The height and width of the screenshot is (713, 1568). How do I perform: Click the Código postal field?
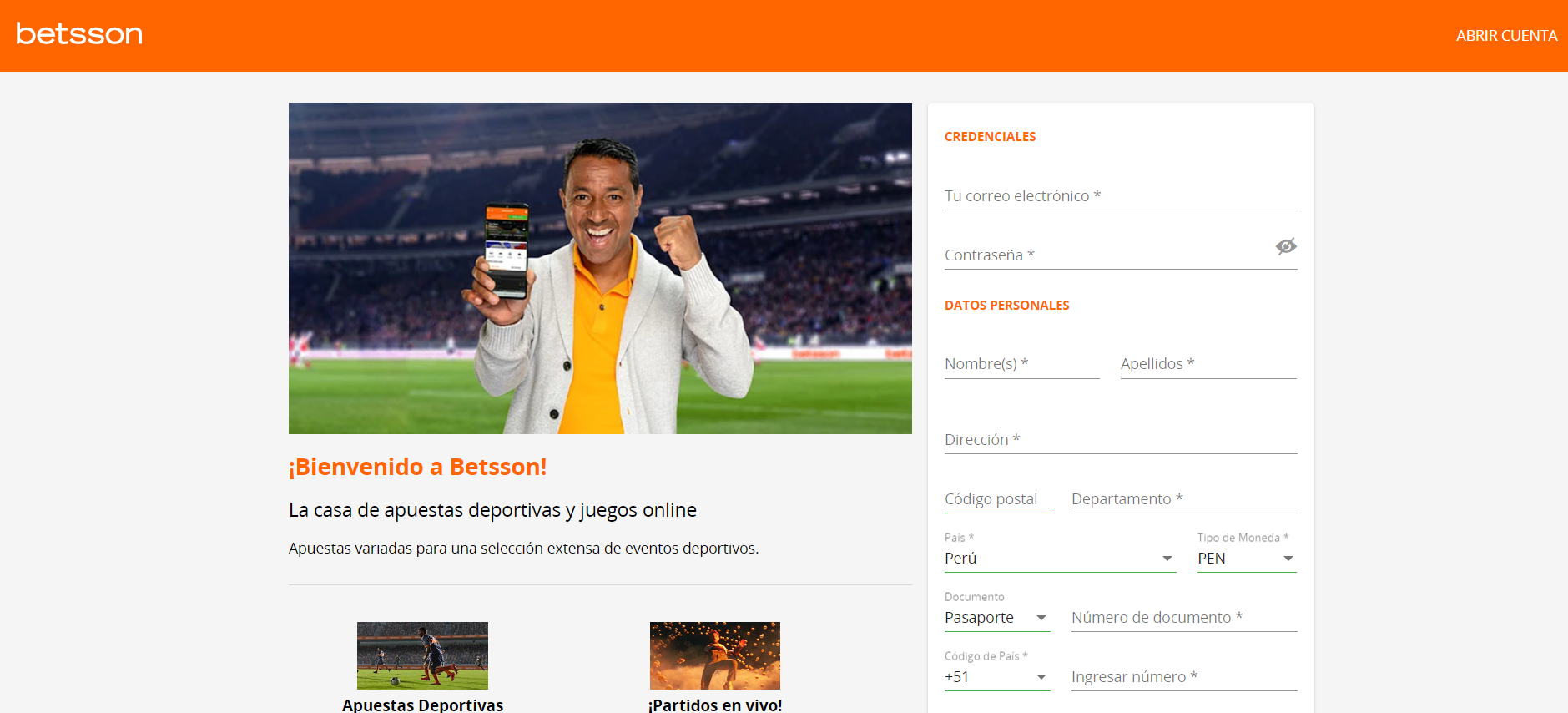[997, 499]
